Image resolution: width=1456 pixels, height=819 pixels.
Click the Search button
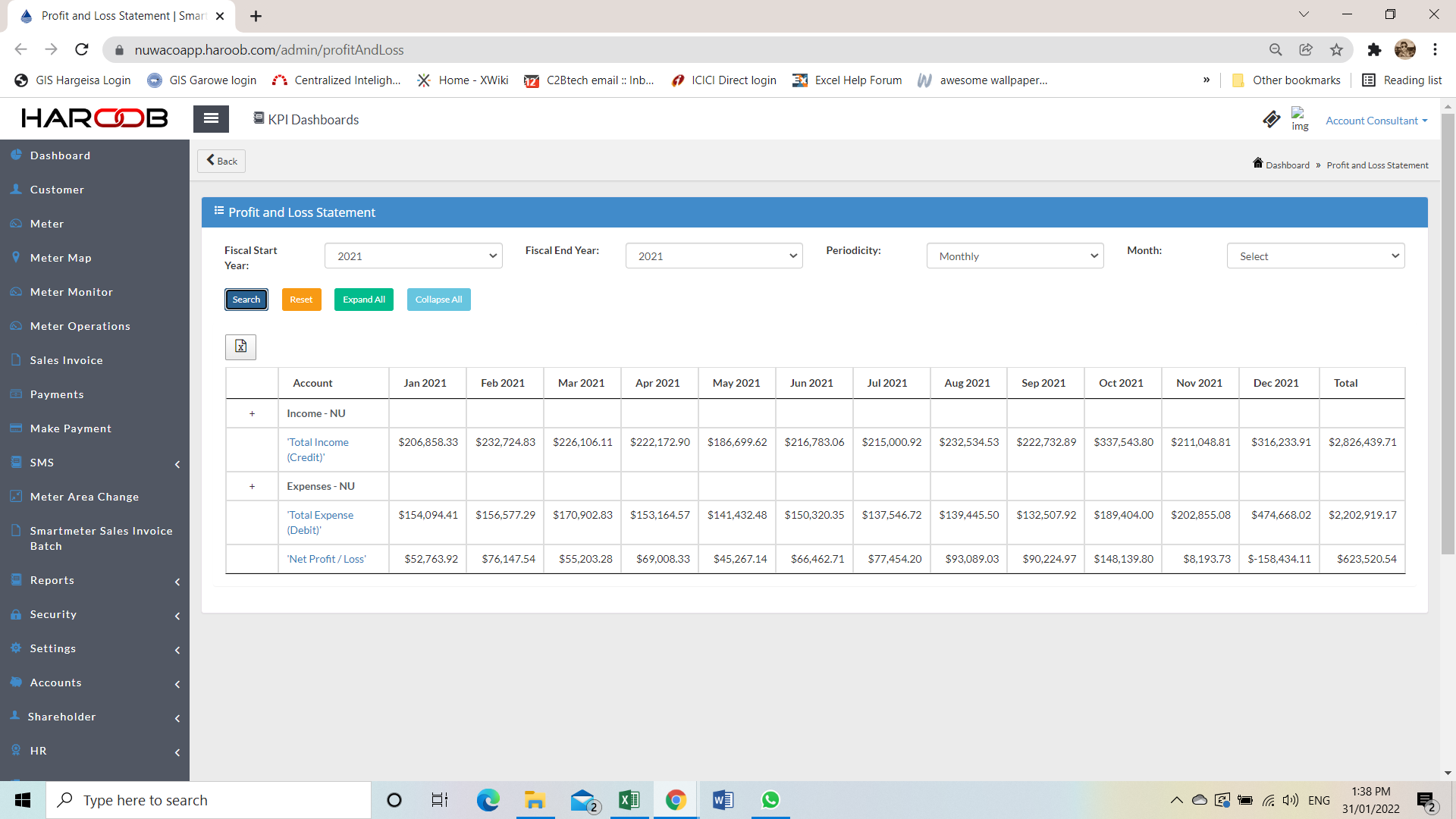(246, 300)
